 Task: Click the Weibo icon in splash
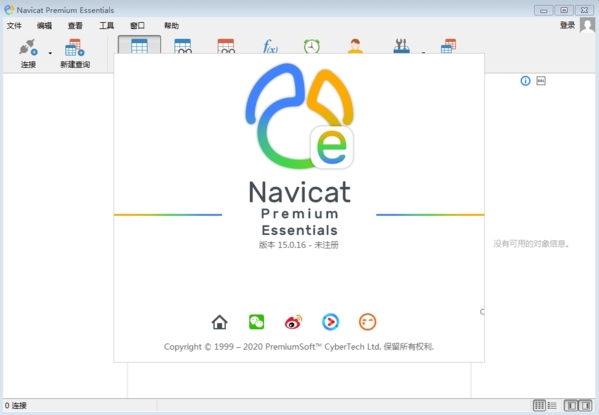tap(293, 322)
